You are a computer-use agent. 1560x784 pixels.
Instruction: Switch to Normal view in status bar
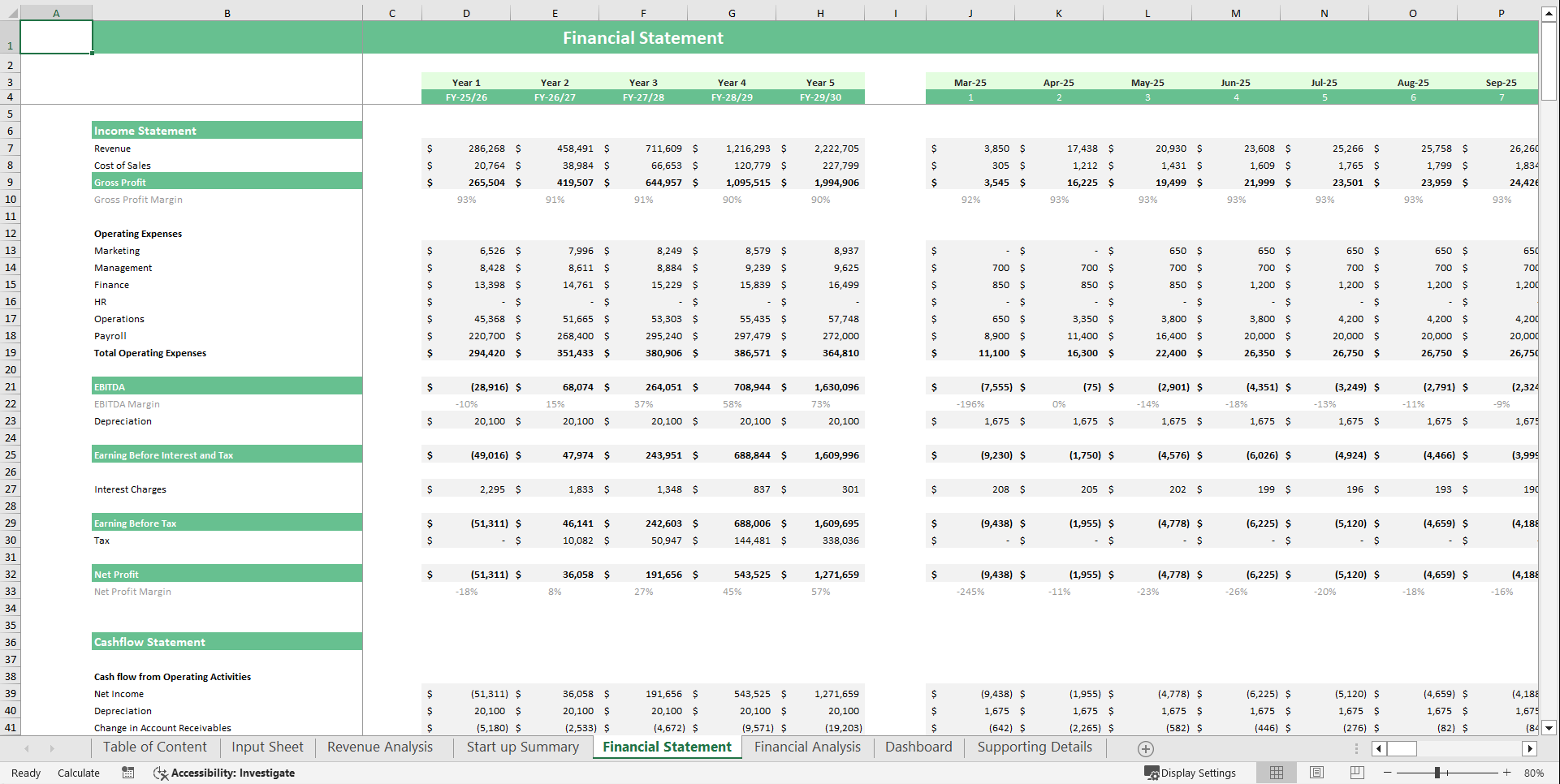1276,773
